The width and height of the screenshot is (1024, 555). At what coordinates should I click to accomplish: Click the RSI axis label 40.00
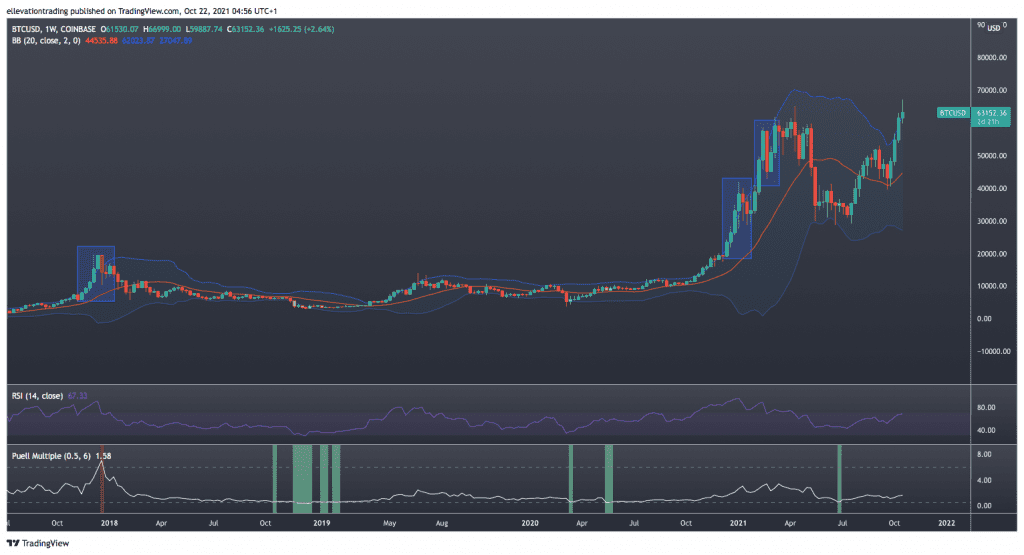click(985, 430)
